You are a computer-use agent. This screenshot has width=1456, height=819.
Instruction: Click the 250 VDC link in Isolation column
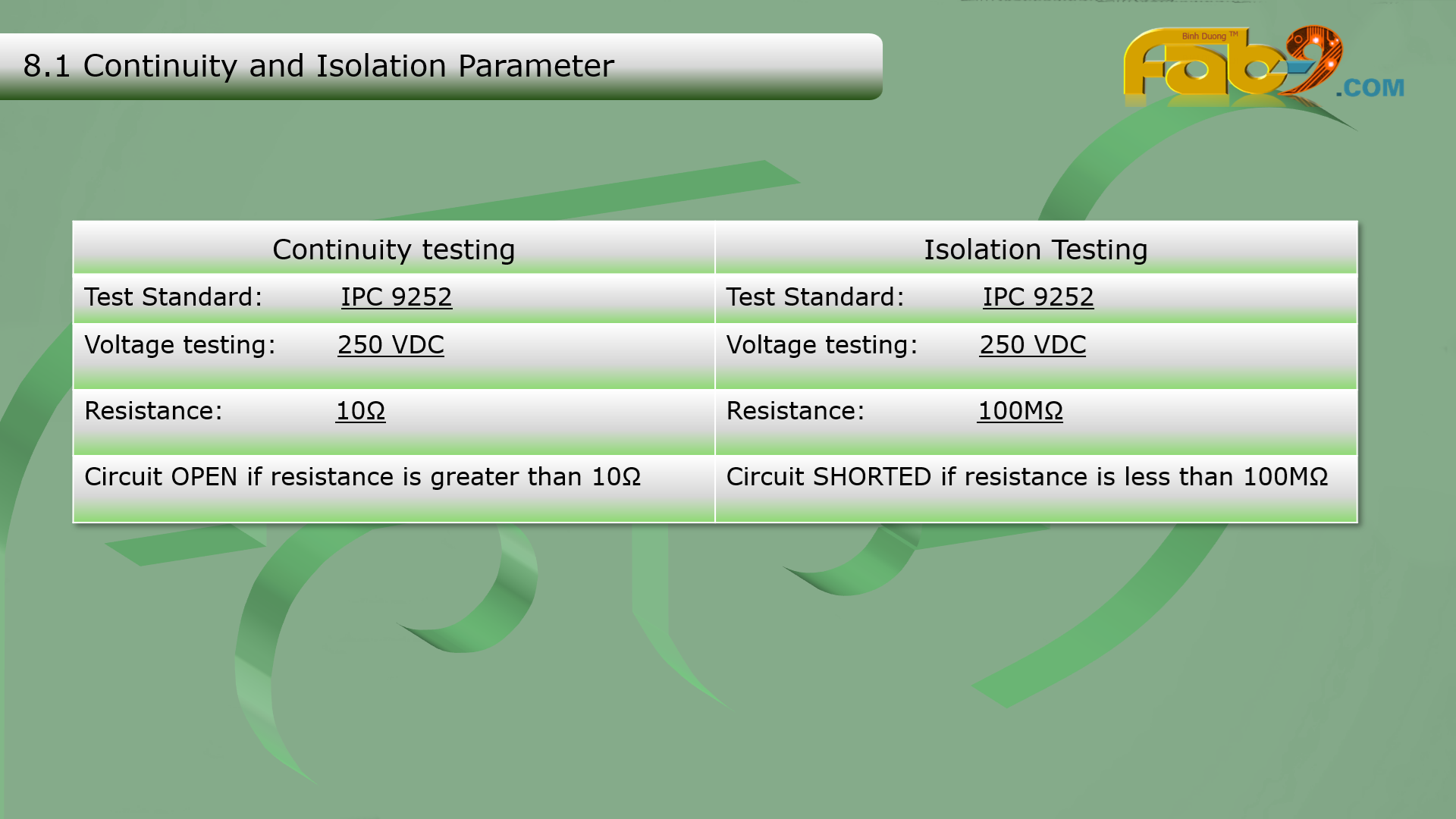pyautogui.click(x=1032, y=345)
